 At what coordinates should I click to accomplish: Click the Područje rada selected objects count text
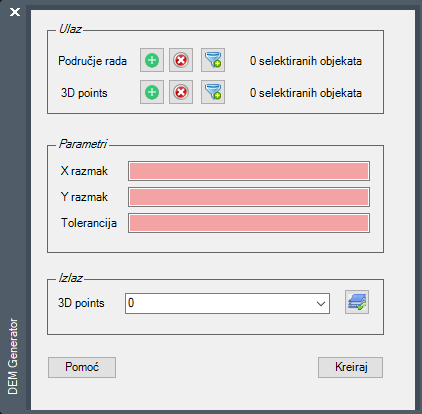[306, 61]
